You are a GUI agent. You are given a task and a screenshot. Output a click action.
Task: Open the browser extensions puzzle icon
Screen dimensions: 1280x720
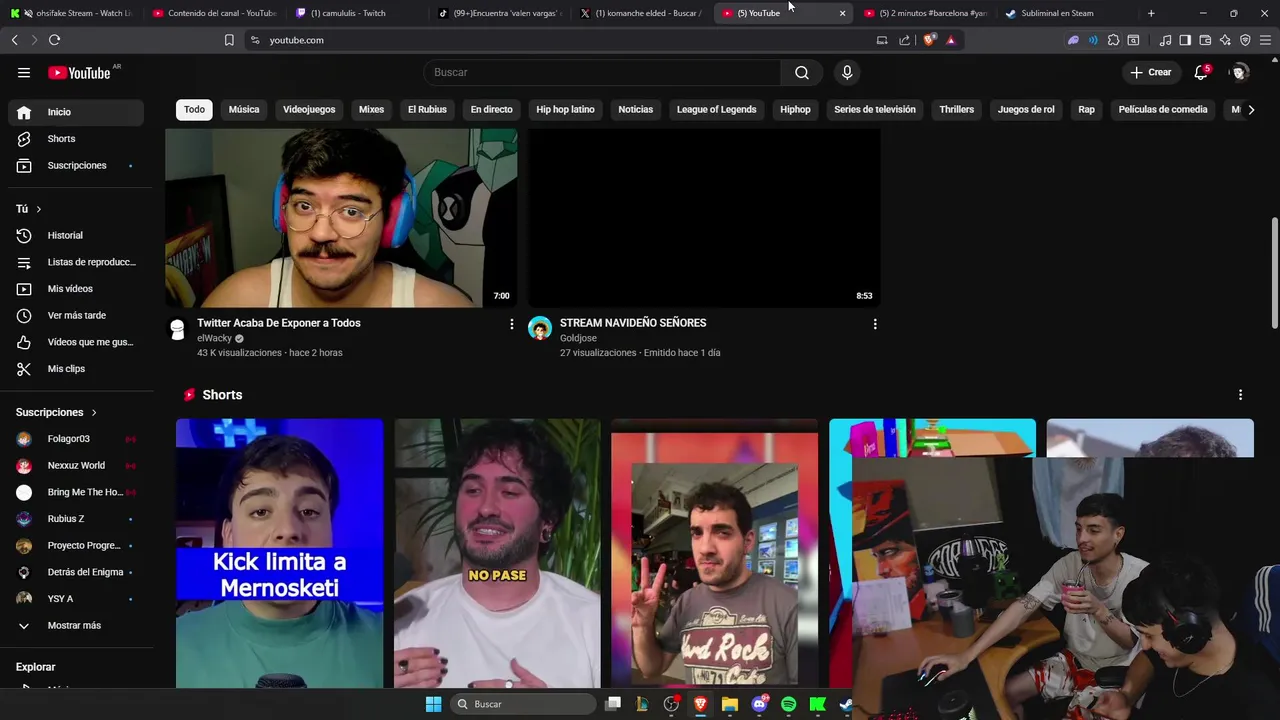click(x=1113, y=40)
